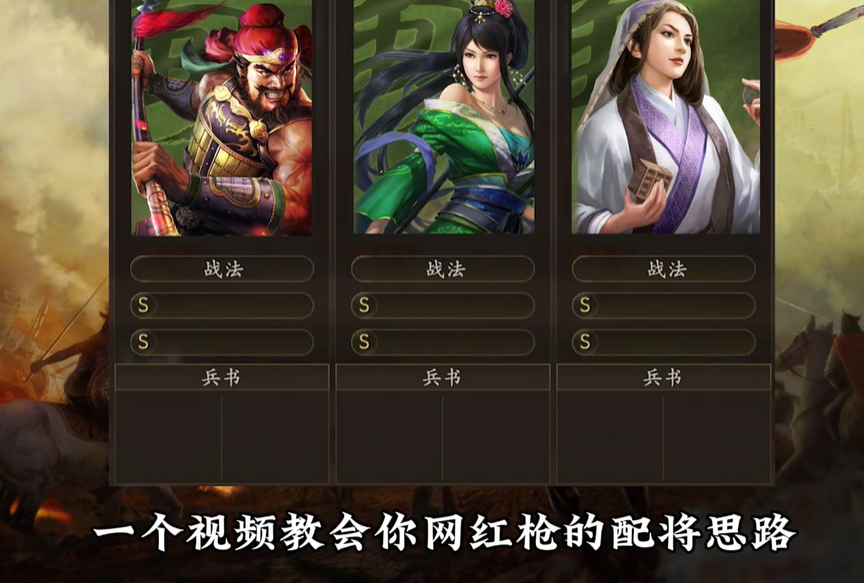Click the S icon in right panel's first skill slot
Viewport: 864px width, 583px height.
click(585, 305)
